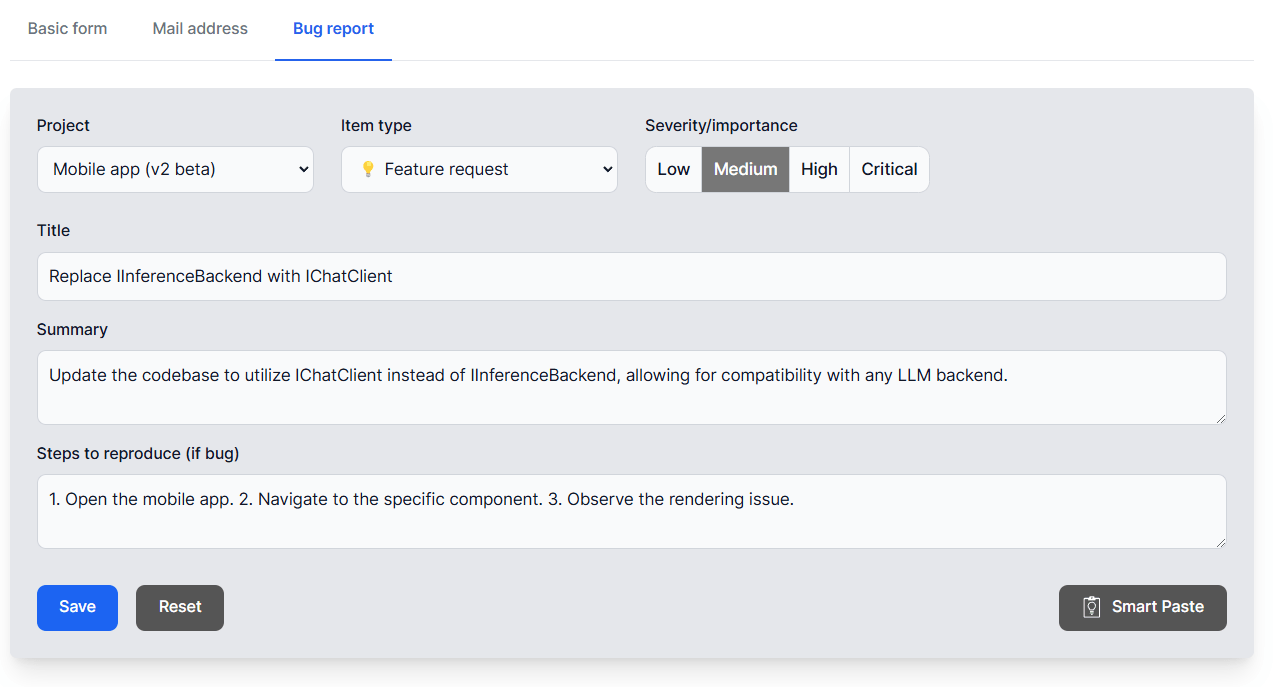Viewport: 1274px width, 687px height.
Task: Activate the Smart Paste button
Action: pyautogui.click(x=1142, y=607)
